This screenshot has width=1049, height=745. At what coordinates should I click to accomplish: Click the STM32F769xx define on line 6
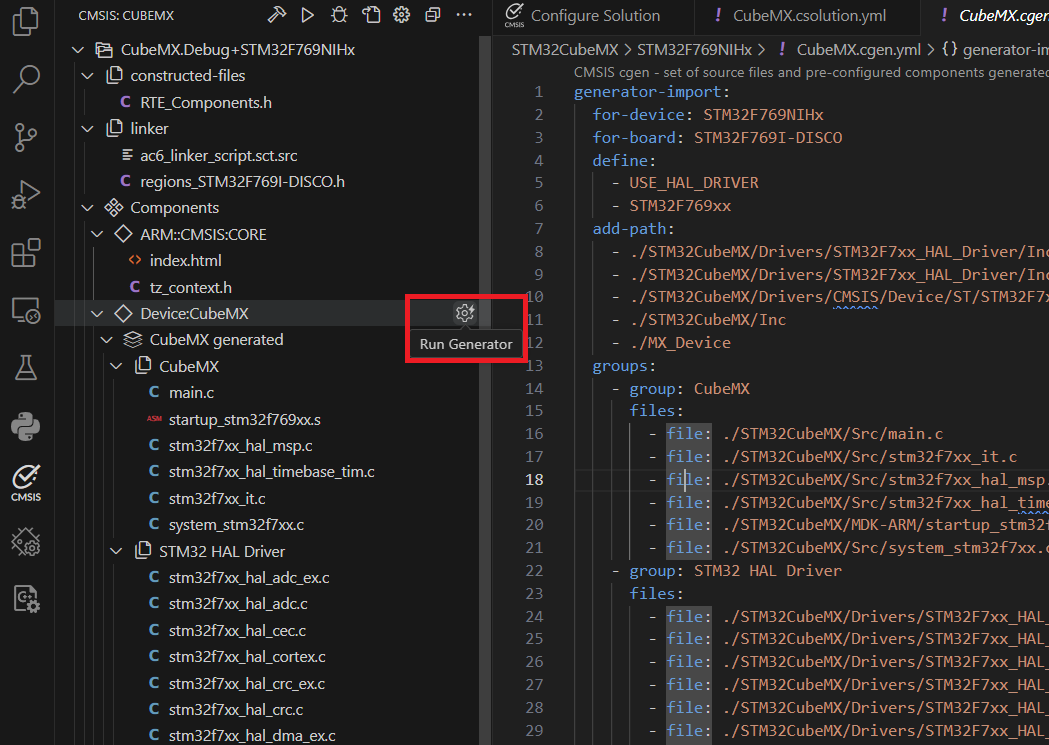tap(680, 206)
